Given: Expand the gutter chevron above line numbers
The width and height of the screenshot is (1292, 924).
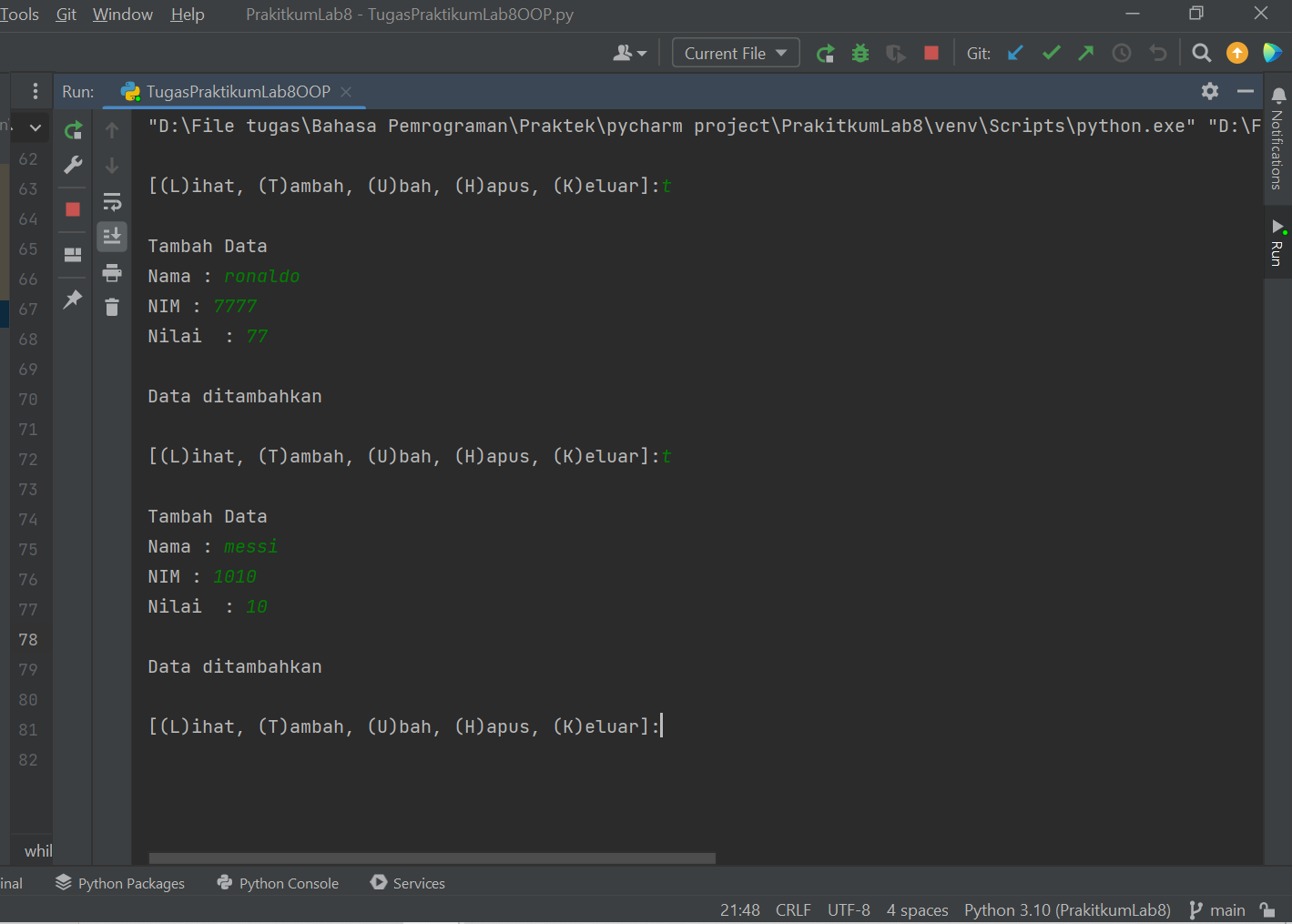Looking at the screenshot, I should pos(34,127).
